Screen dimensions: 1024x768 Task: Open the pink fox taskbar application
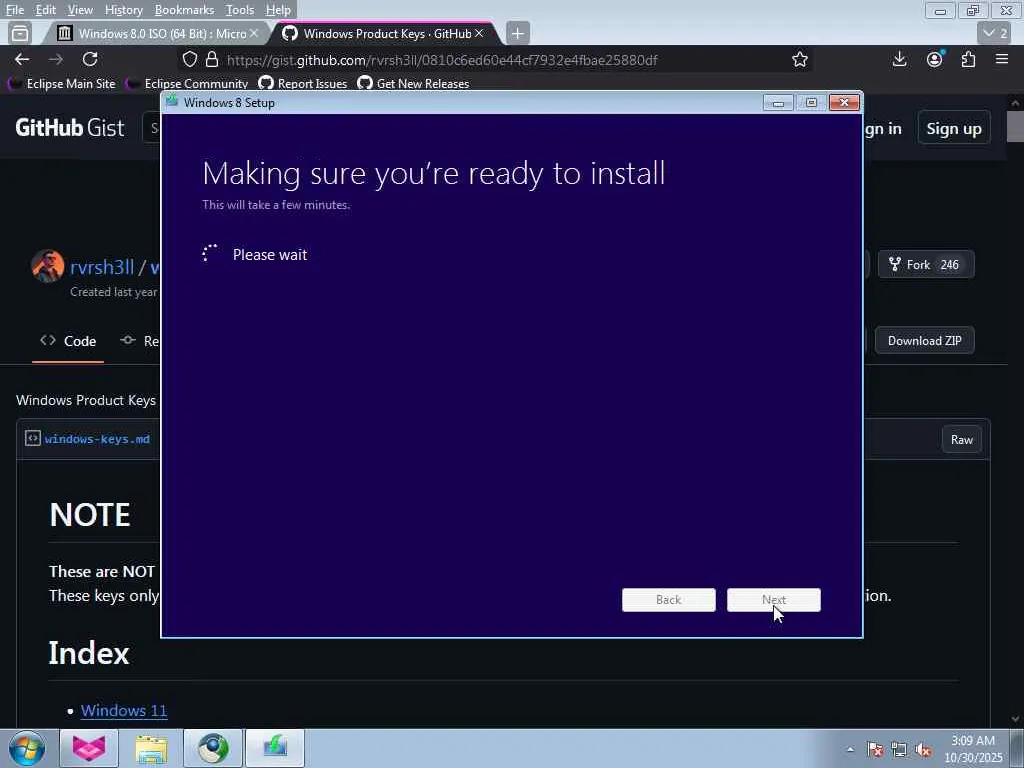89,748
